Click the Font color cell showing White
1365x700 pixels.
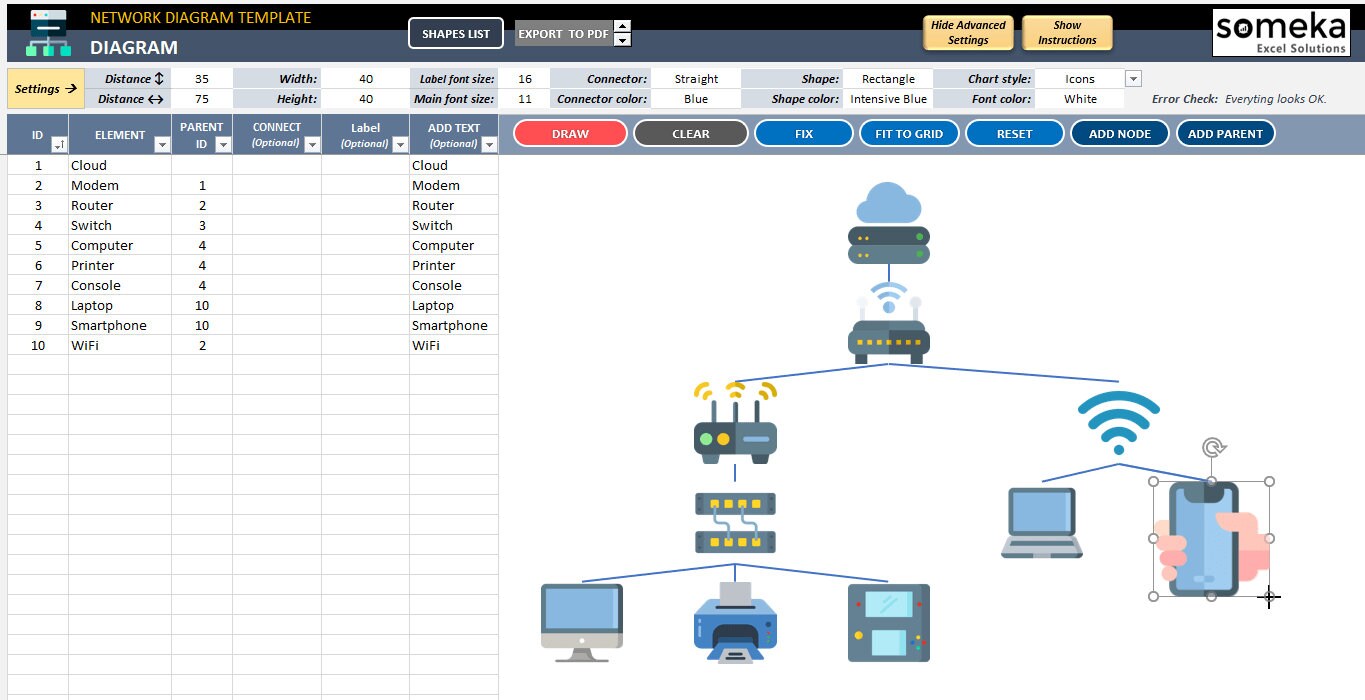(1080, 99)
